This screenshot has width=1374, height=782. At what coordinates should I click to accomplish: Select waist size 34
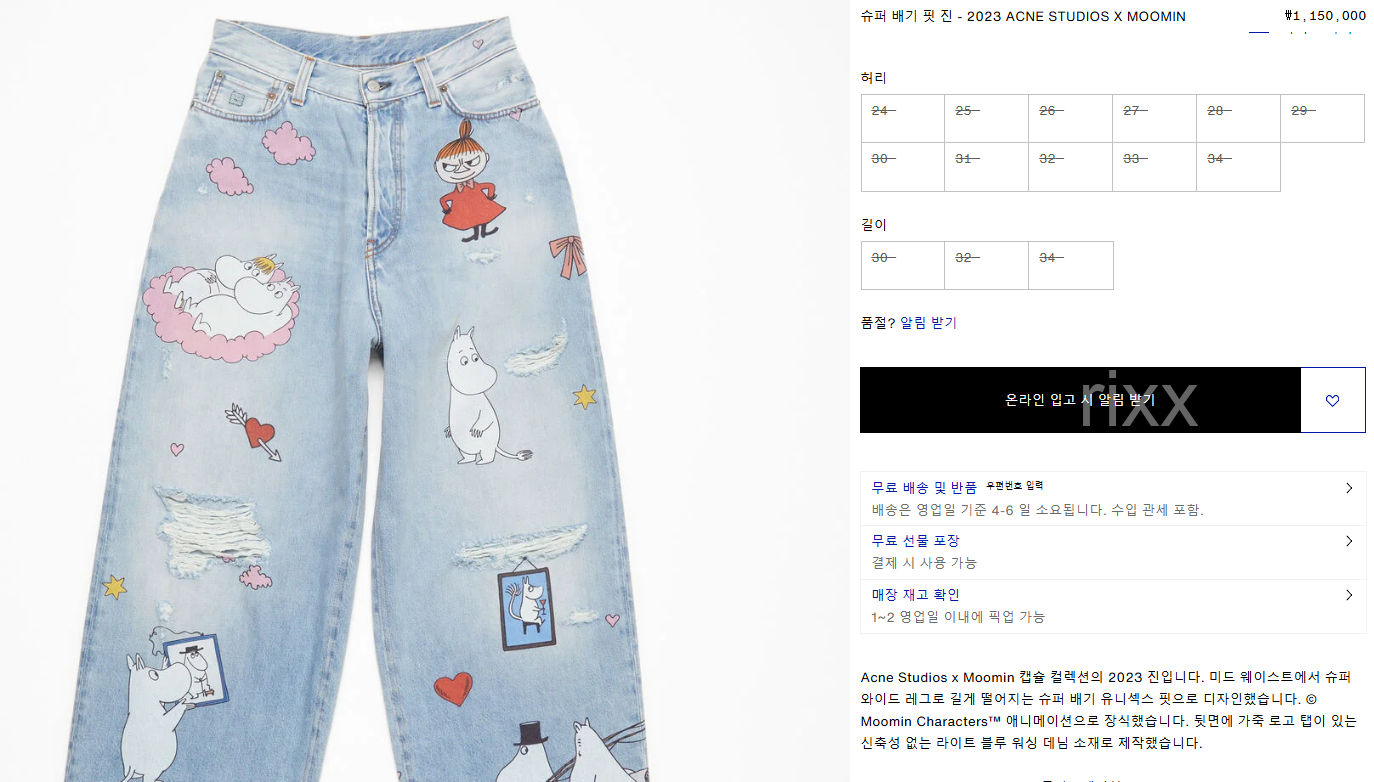(1238, 167)
